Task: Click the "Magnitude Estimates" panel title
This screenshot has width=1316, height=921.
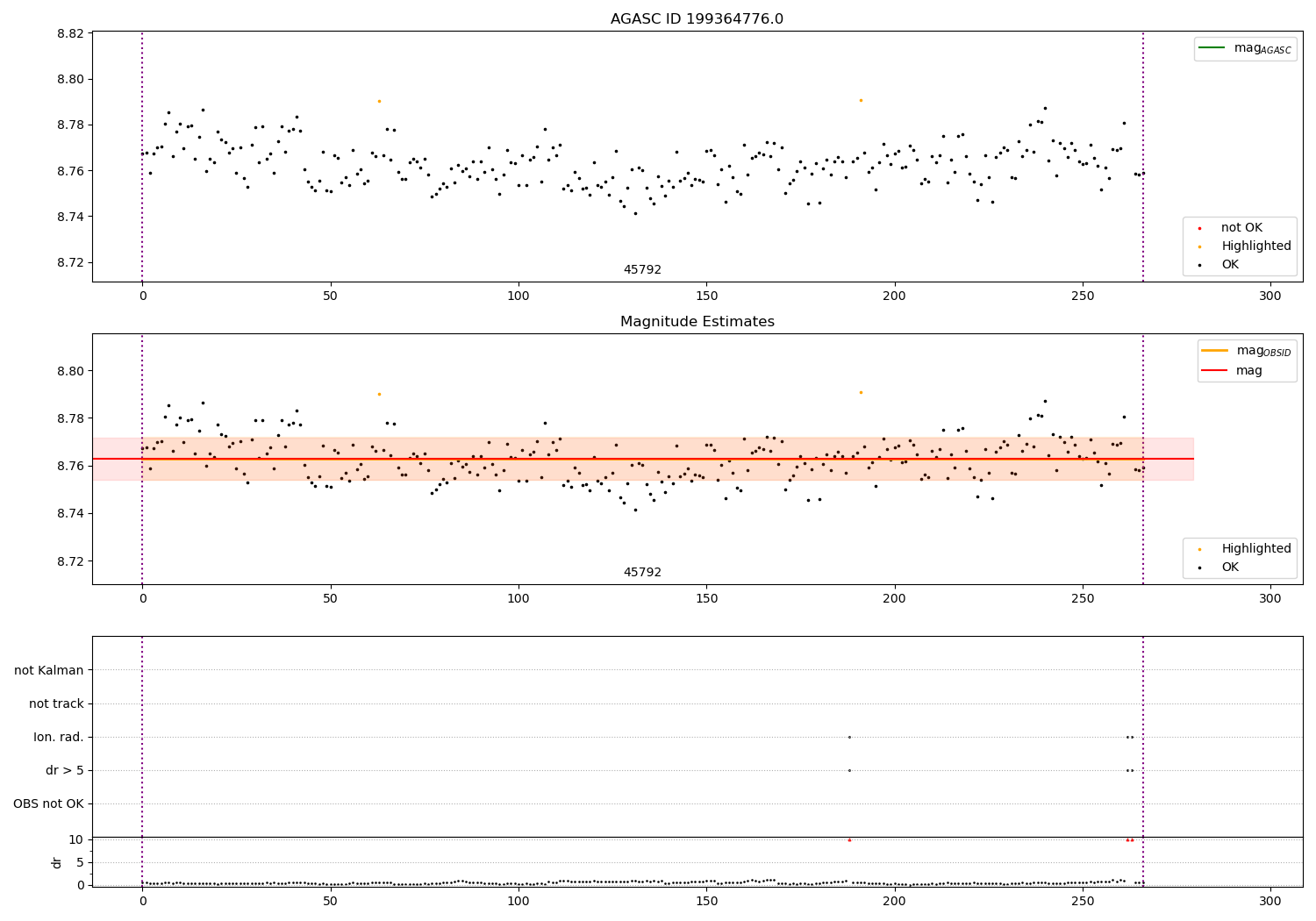Action: click(697, 322)
